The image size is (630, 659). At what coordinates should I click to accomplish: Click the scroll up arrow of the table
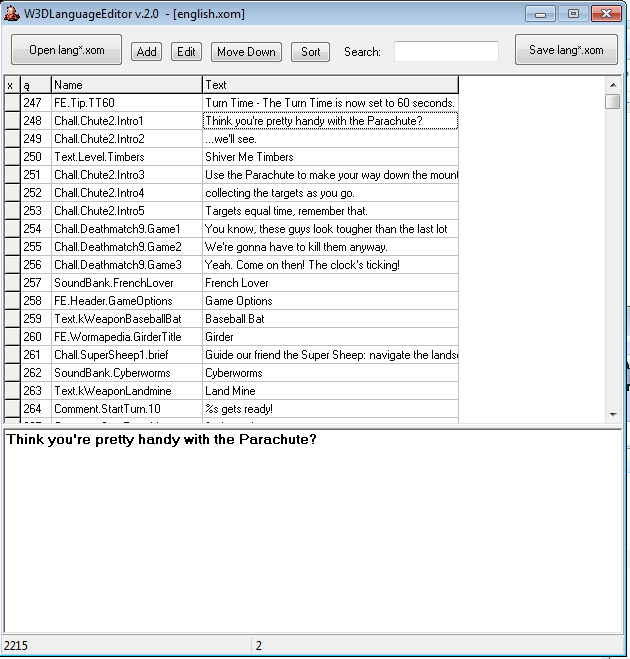[x=612, y=84]
